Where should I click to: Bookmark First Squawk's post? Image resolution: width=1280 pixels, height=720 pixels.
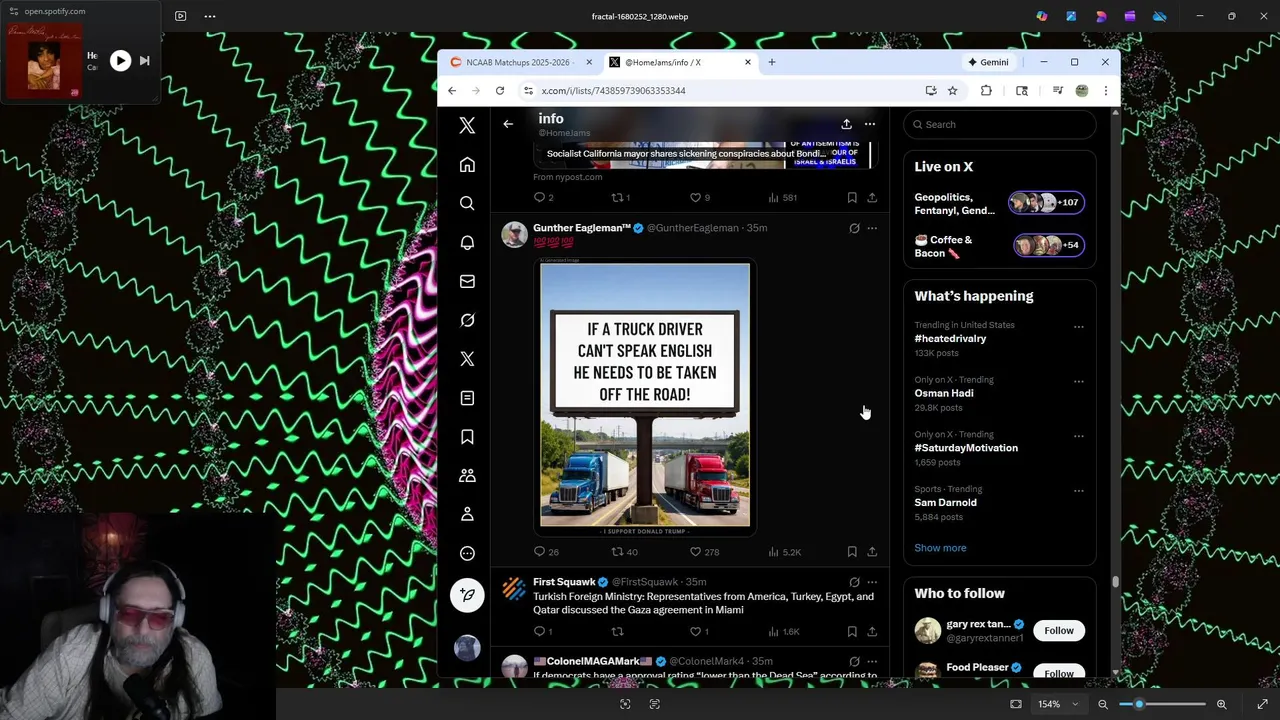pyautogui.click(x=852, y=632)
